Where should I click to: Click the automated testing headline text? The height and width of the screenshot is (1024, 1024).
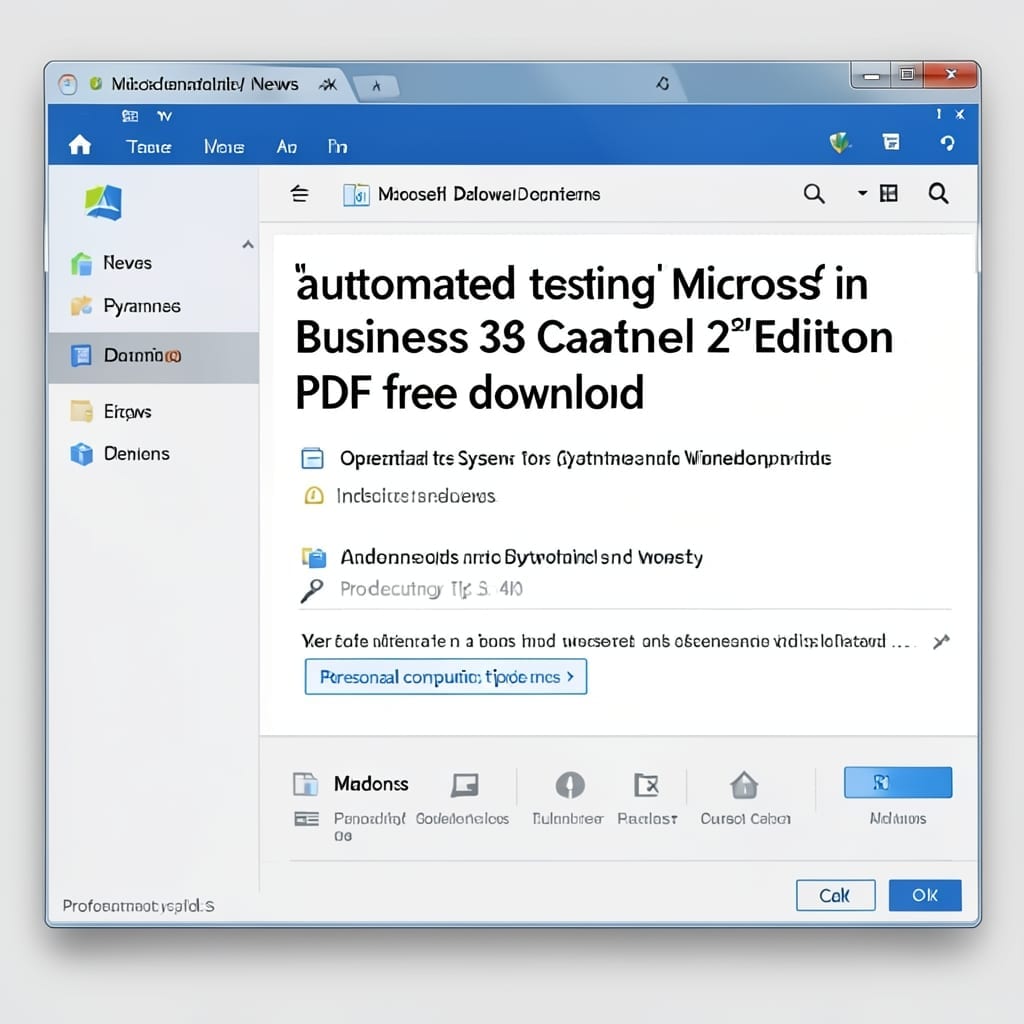(x=594, y=338)
